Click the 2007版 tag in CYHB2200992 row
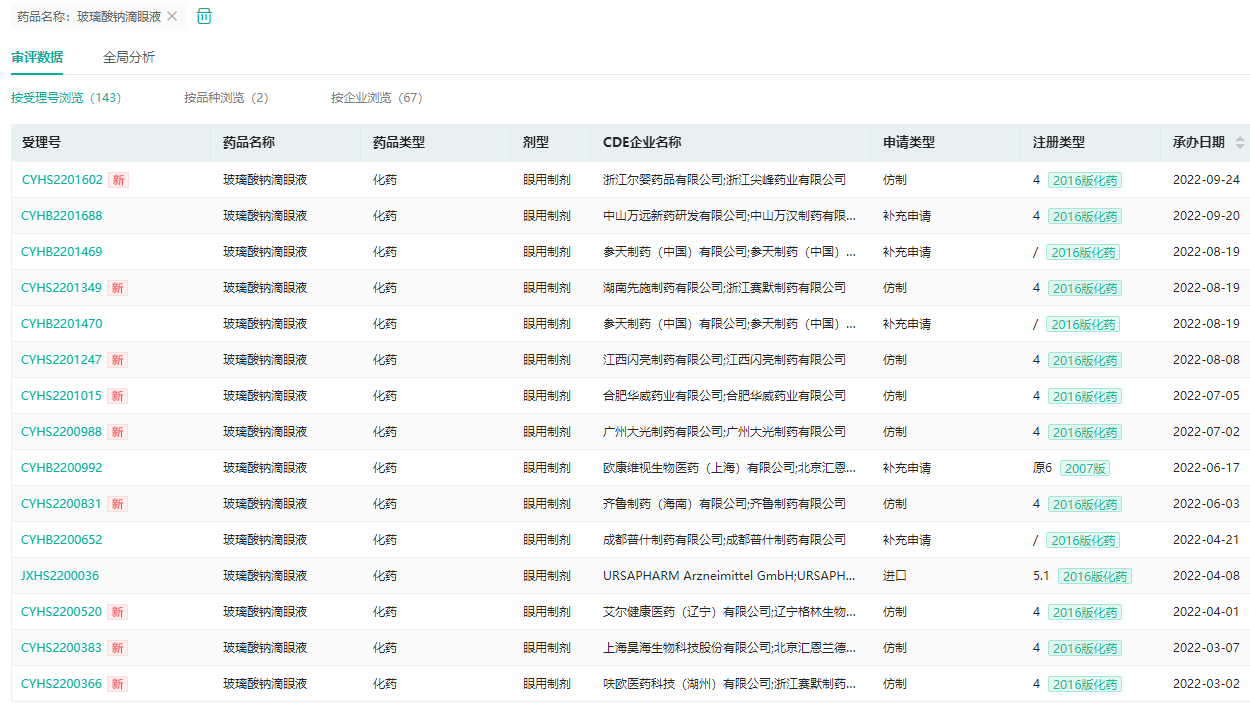 coord(1085,468)
